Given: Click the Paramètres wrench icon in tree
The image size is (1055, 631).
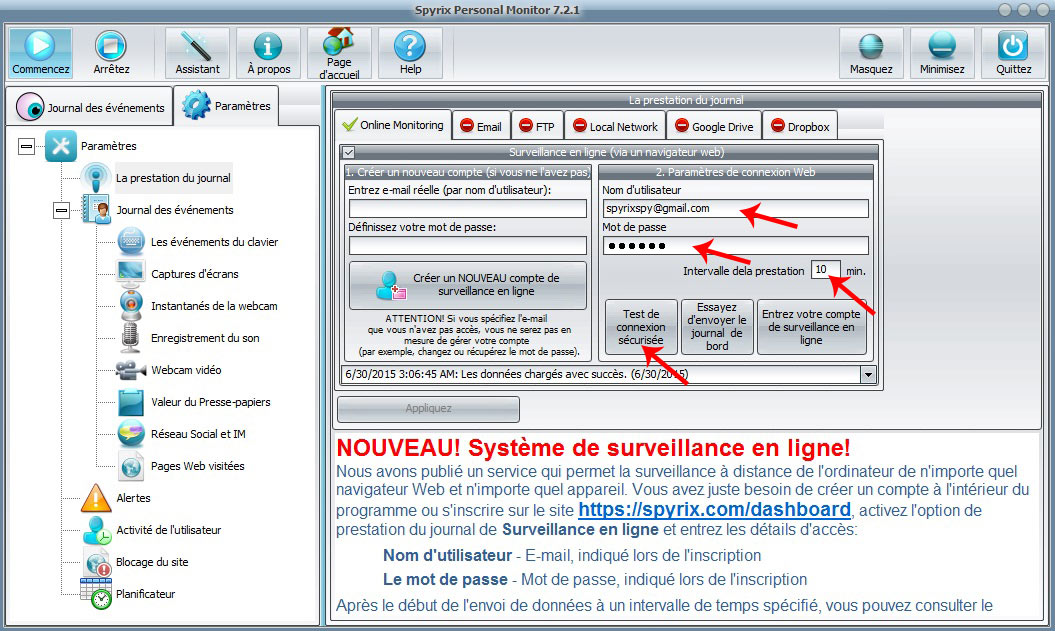Looking at the screenshot, I should click(61, 146).
